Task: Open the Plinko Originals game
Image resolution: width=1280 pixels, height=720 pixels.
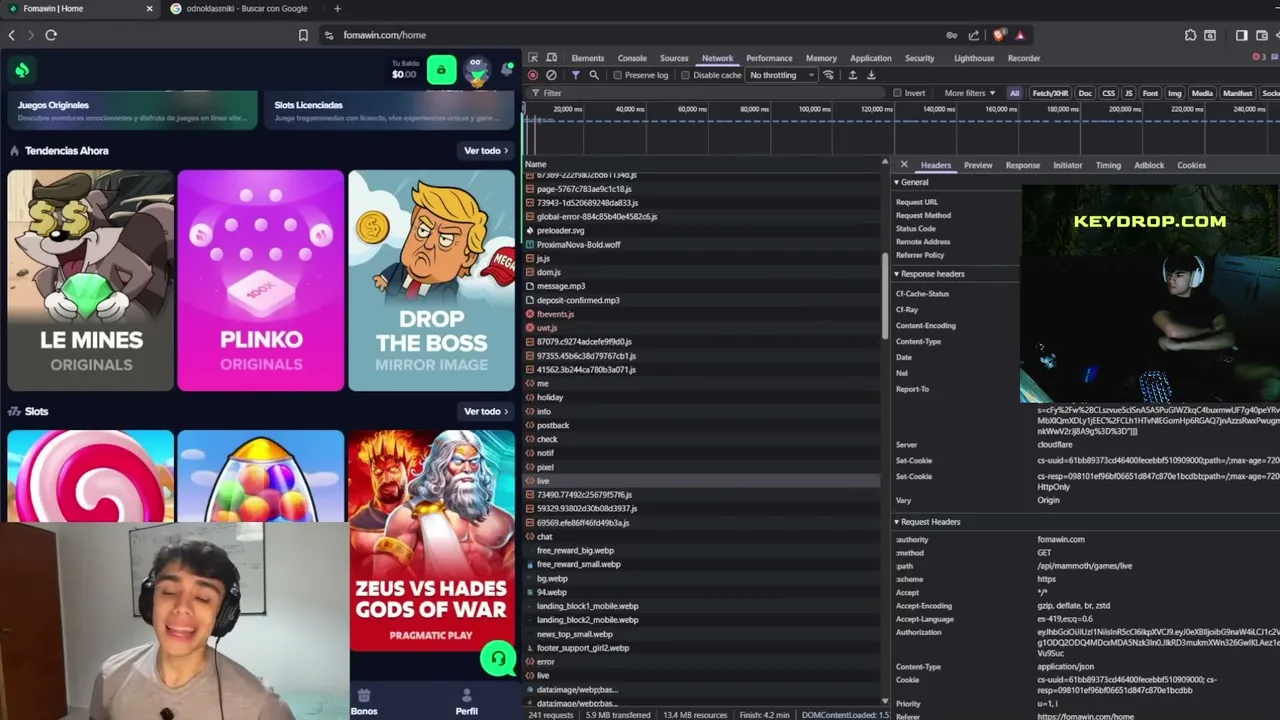Action: coord(261,280)
